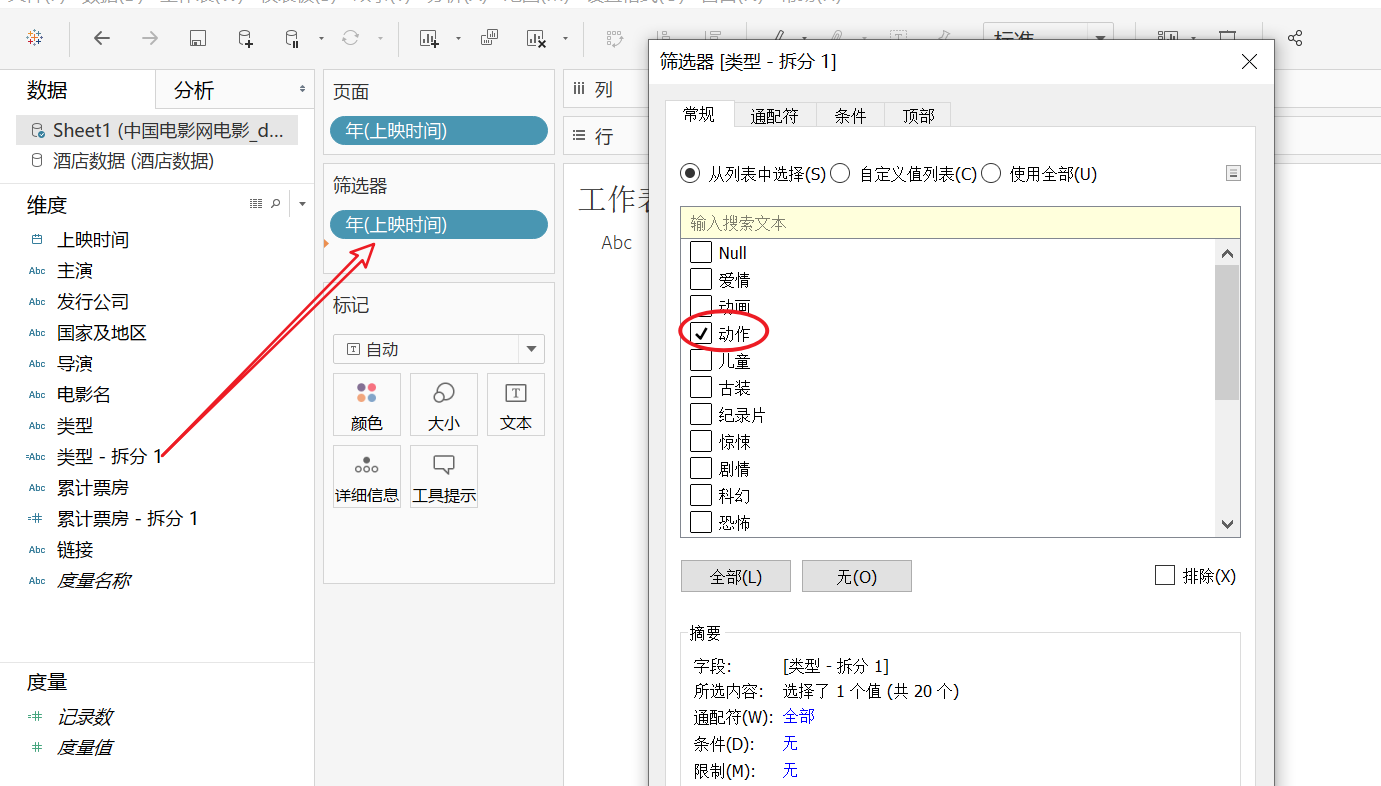
Task: Click the presentation mode icon
Action: (1228, 38)
